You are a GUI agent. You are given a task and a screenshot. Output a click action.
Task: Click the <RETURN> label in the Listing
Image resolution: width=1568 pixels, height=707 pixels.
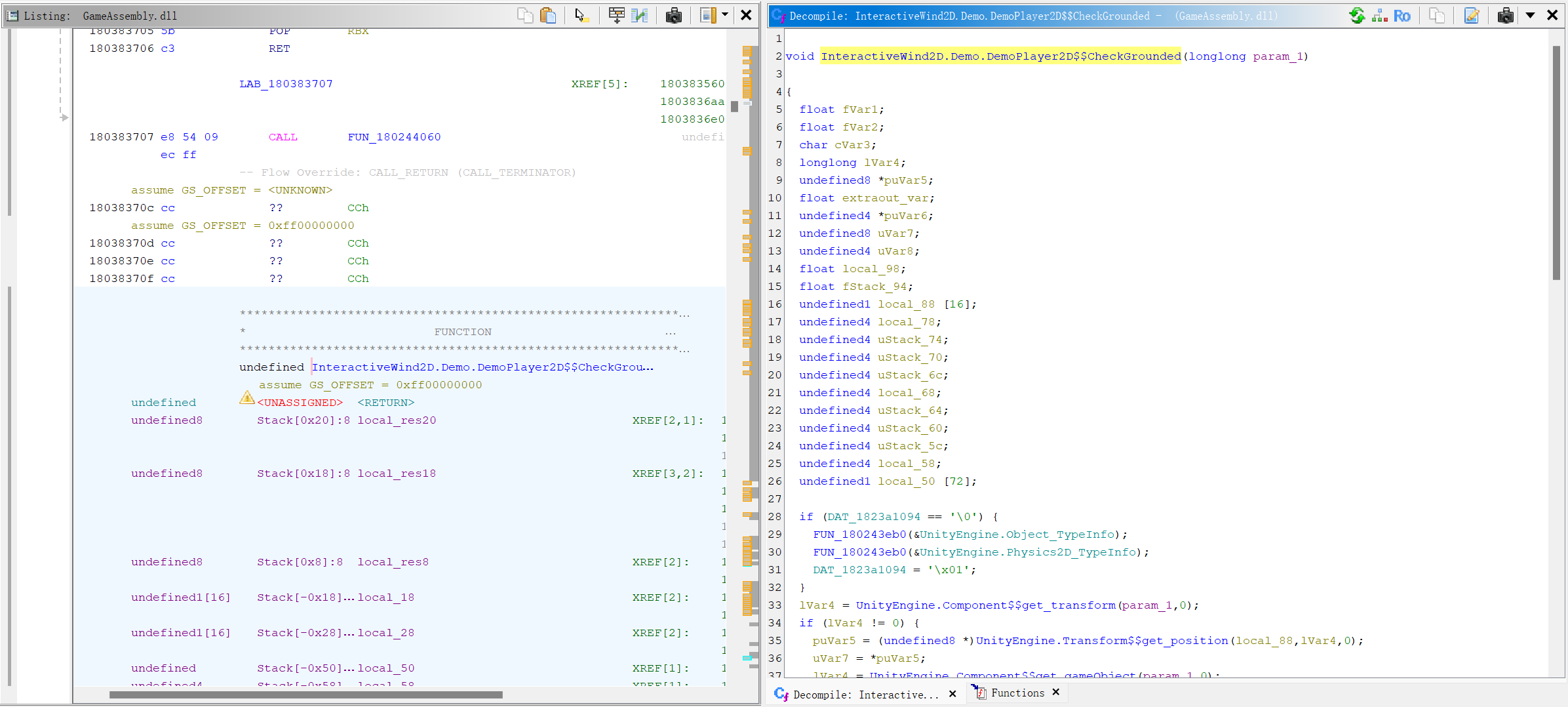(385, 403)
